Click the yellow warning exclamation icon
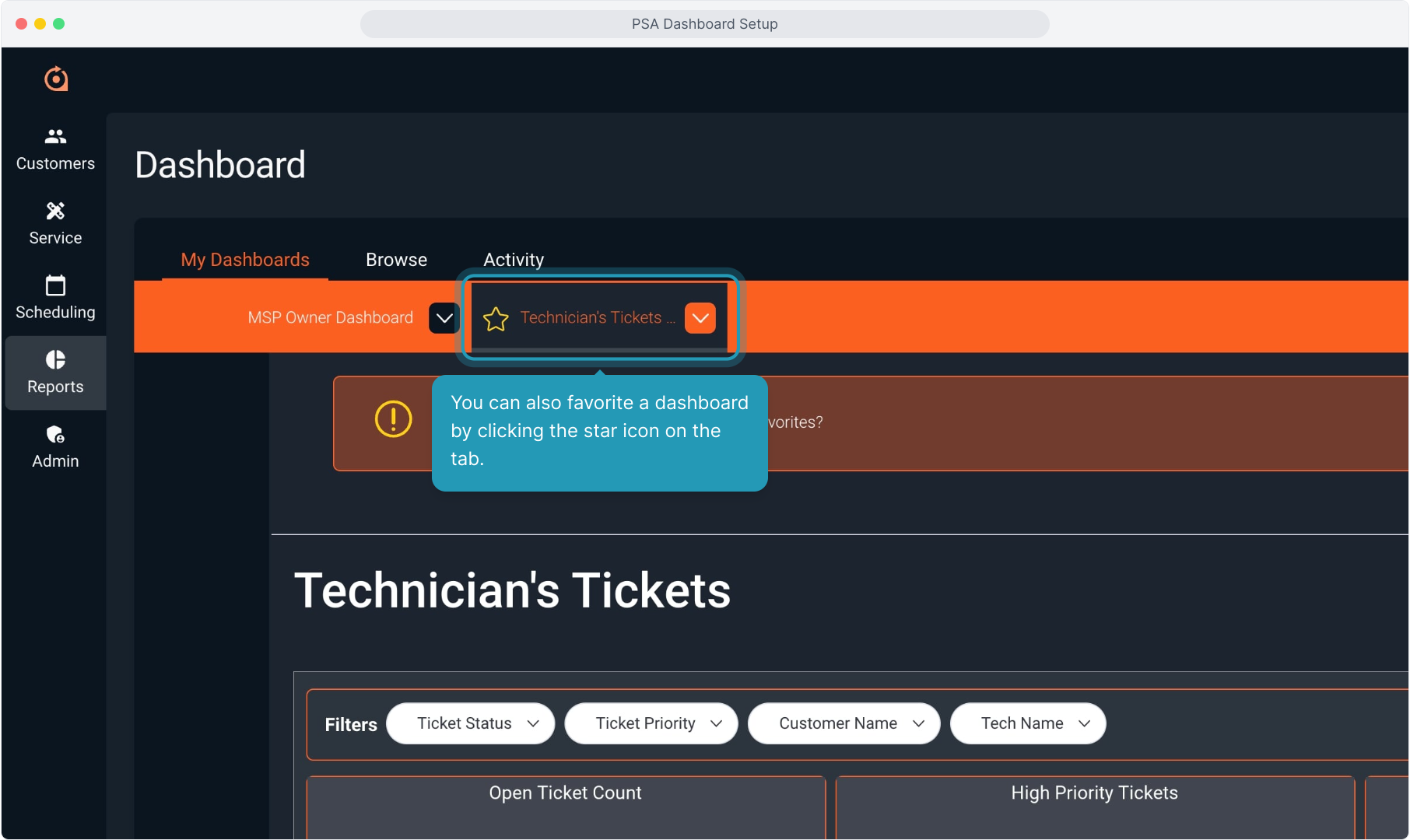The width and height of the screenshot is (1410, 840). tap(393, 419)
